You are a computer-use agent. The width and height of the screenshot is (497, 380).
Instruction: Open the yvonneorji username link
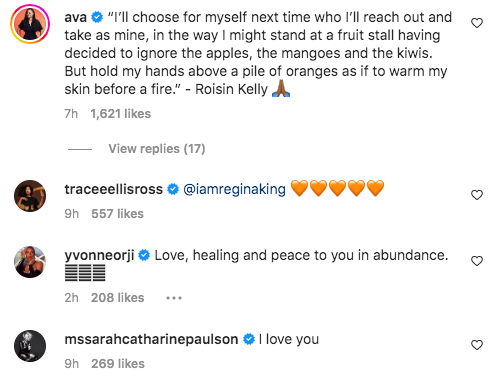pyautogui.click(x=99, y=255)
